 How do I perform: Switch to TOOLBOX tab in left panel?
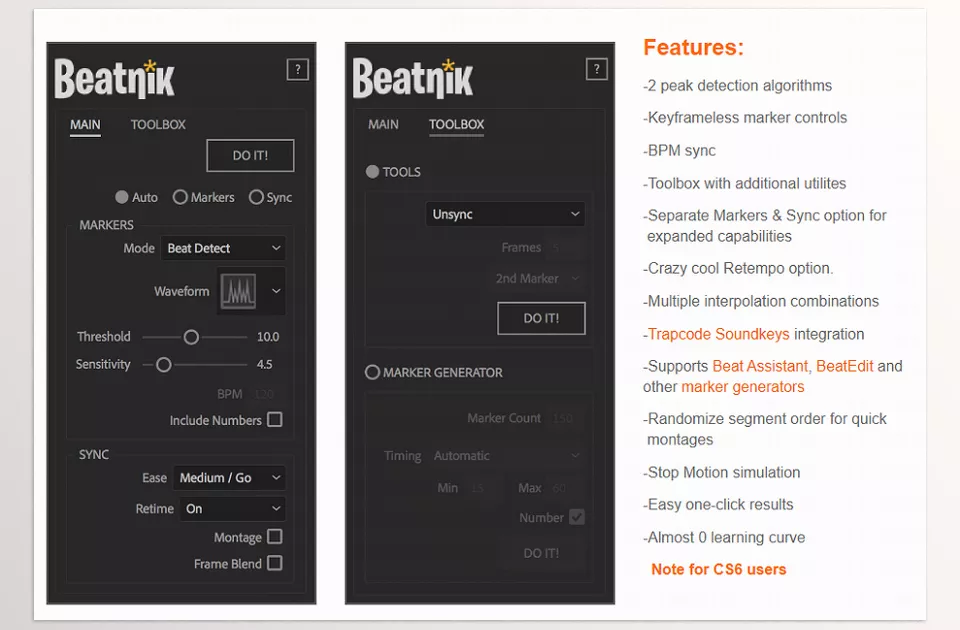coord(158,125)
